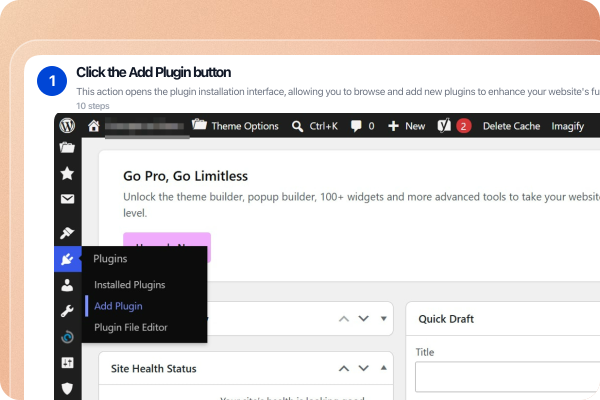Select Add Plugin in the submenu

coord(118,306)
